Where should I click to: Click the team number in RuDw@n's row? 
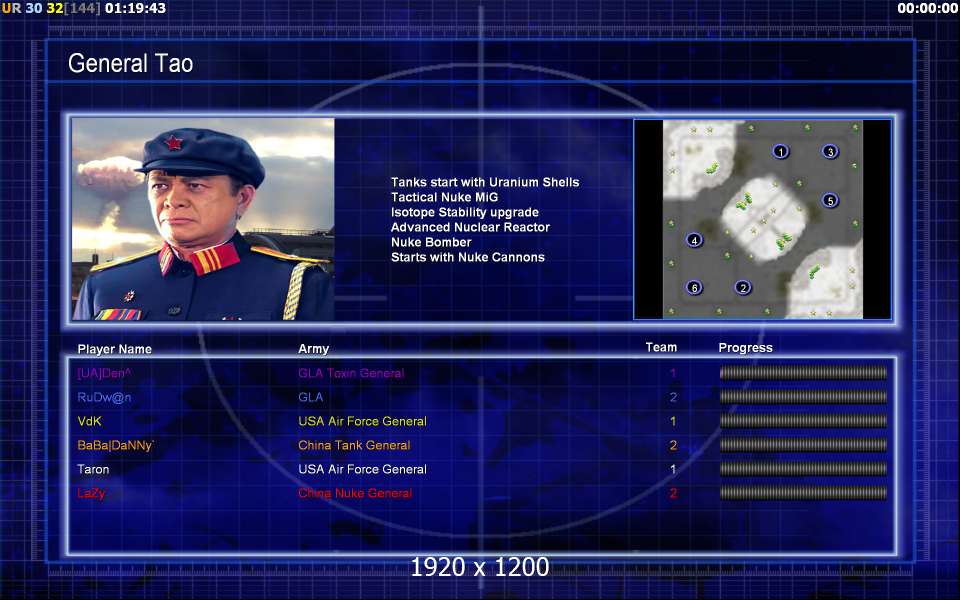(673, 397)
